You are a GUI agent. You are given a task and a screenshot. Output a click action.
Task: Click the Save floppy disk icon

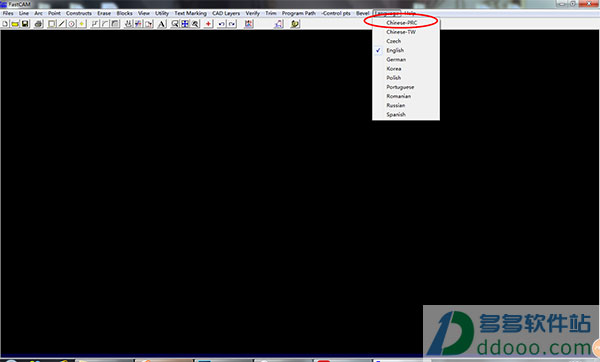pyautogui.click(x=25, y=24)
